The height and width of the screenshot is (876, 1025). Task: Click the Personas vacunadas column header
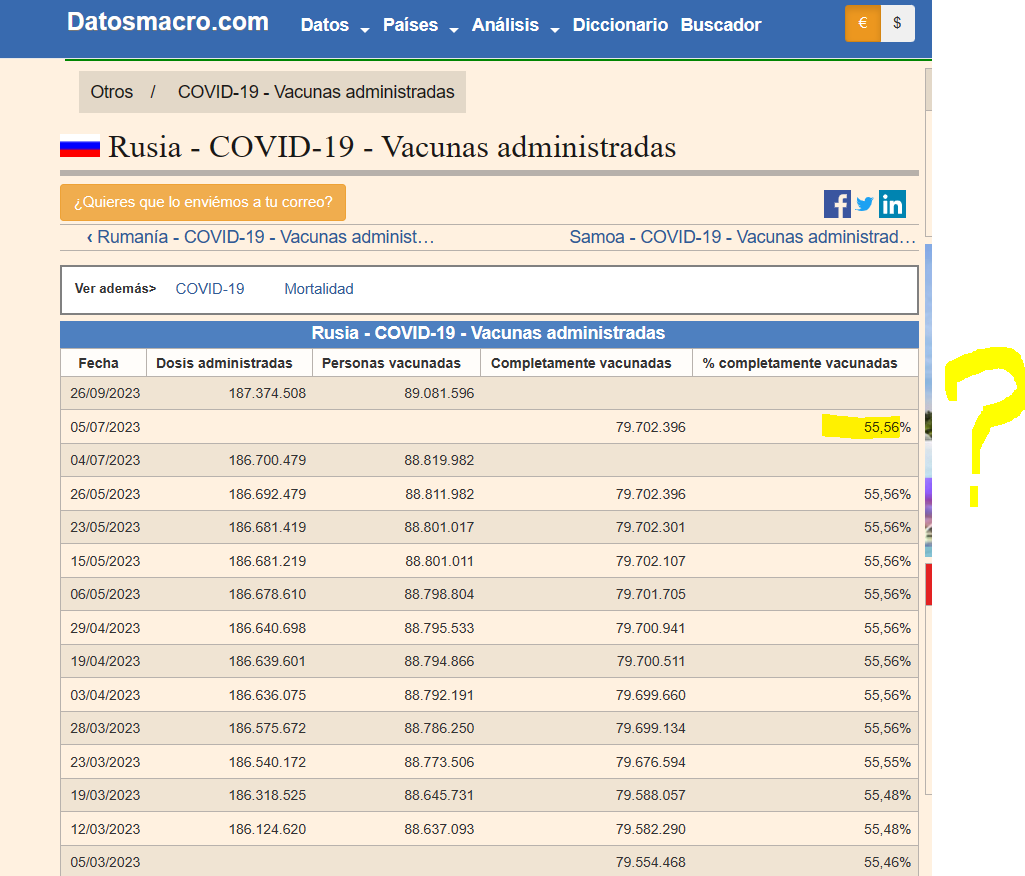pos(391,363)
